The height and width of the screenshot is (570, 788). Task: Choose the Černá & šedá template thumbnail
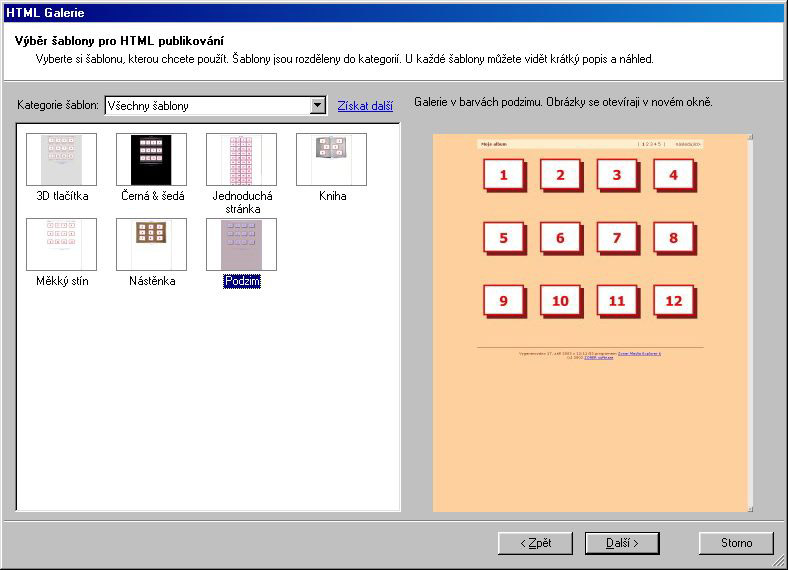tap(151, 159)
